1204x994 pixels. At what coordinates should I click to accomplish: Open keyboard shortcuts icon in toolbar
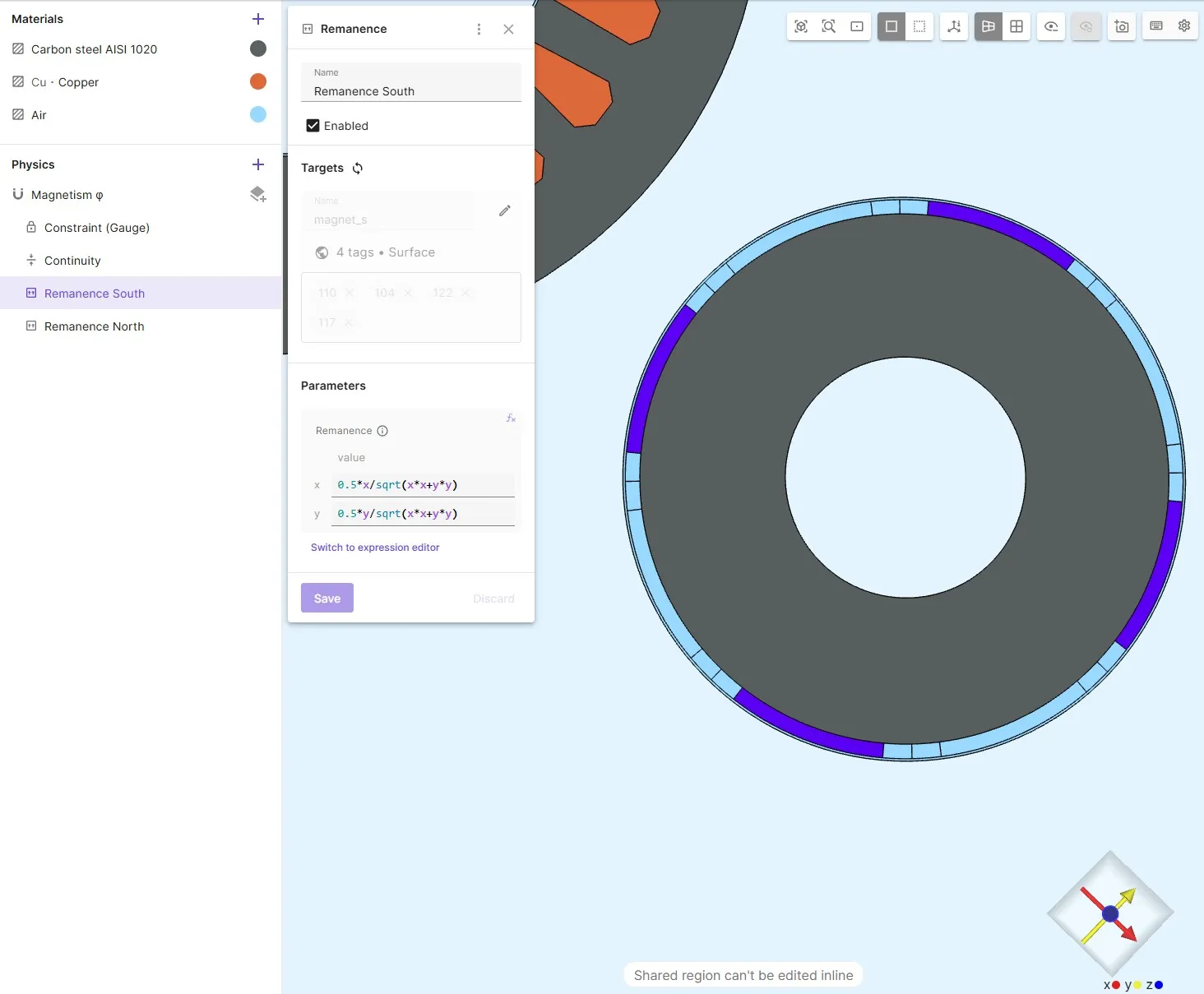point(1156,26)
